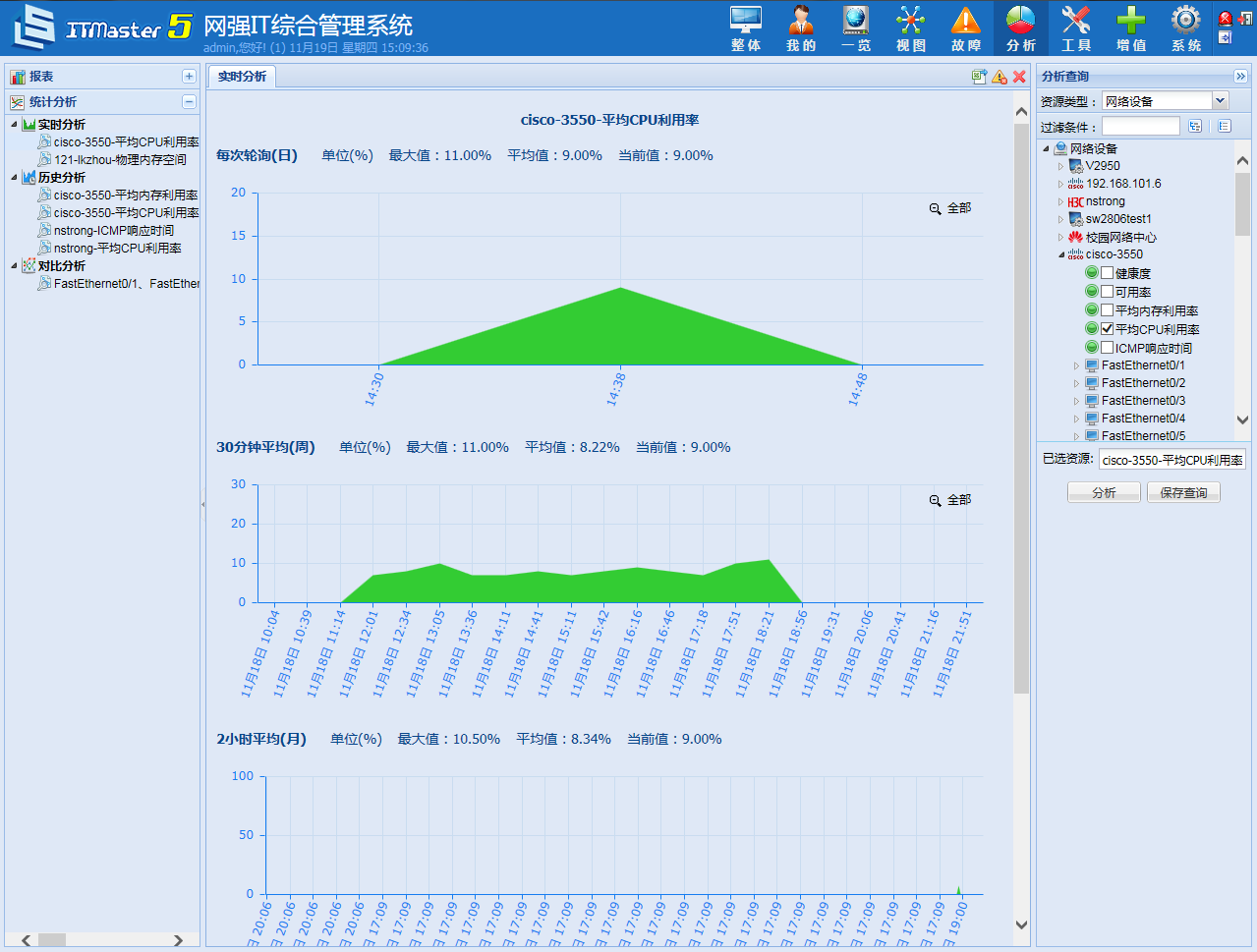Check the 可用率 checkbox
The image size is (1257, 952).
coord(1108,292)
